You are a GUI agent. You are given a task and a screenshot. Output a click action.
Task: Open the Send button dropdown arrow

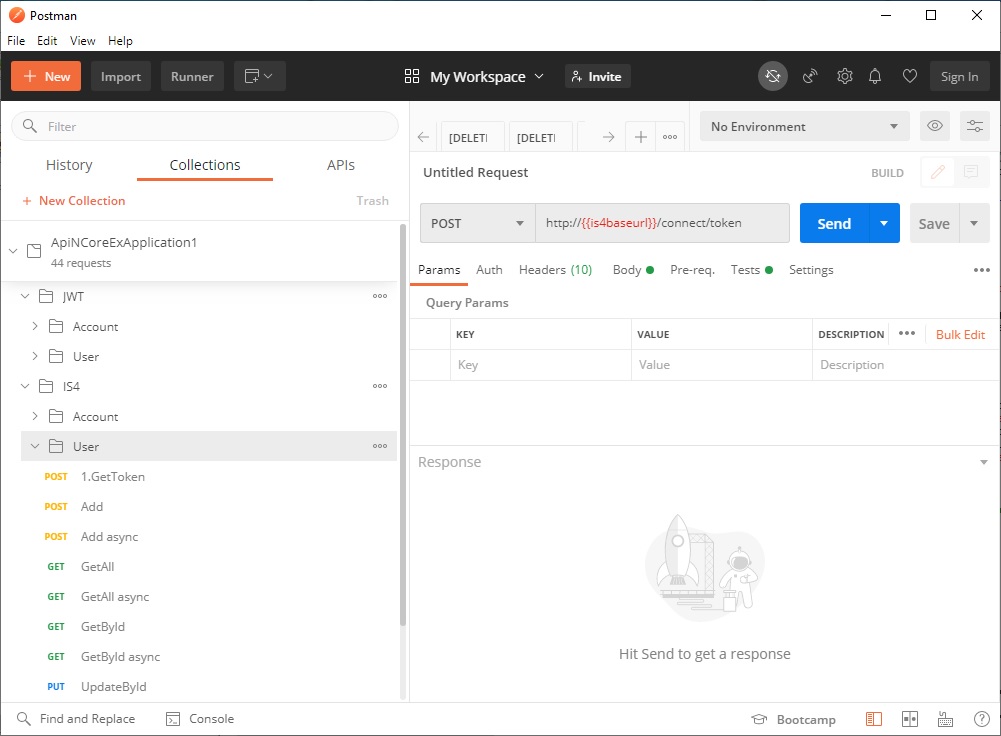(884, 223)
